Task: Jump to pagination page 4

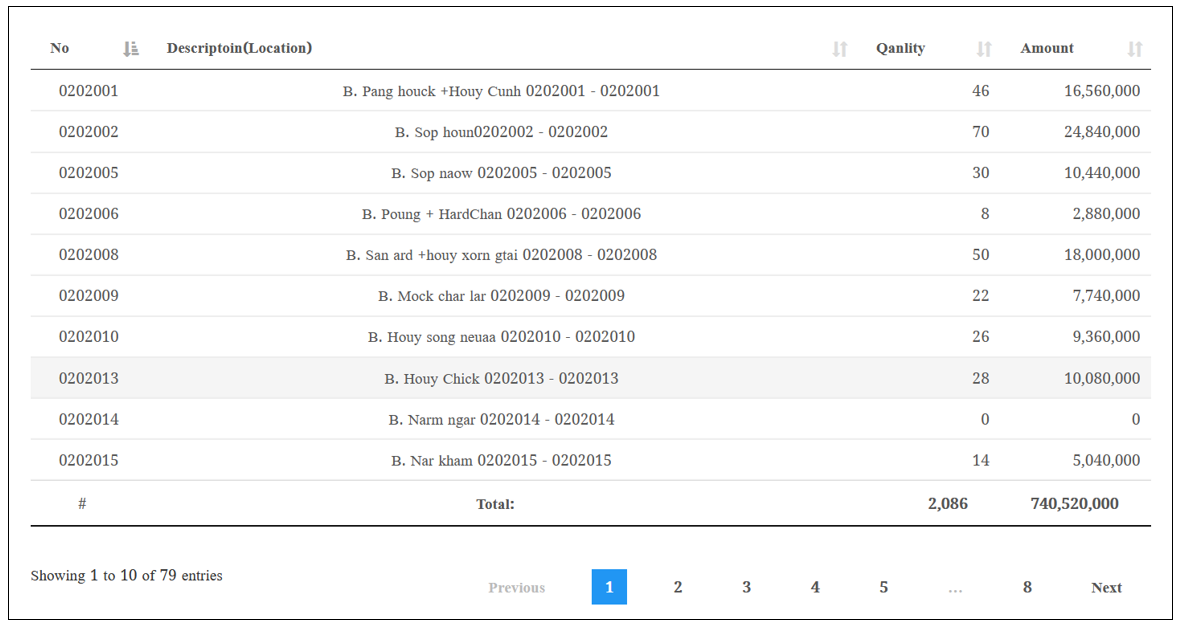Action: (815, 587)
